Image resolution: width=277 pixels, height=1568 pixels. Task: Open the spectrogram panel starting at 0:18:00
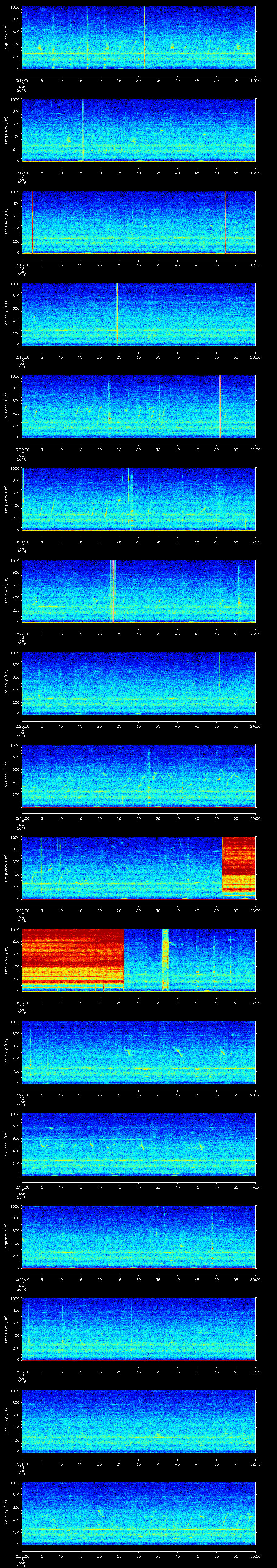(x=139, y=222)
